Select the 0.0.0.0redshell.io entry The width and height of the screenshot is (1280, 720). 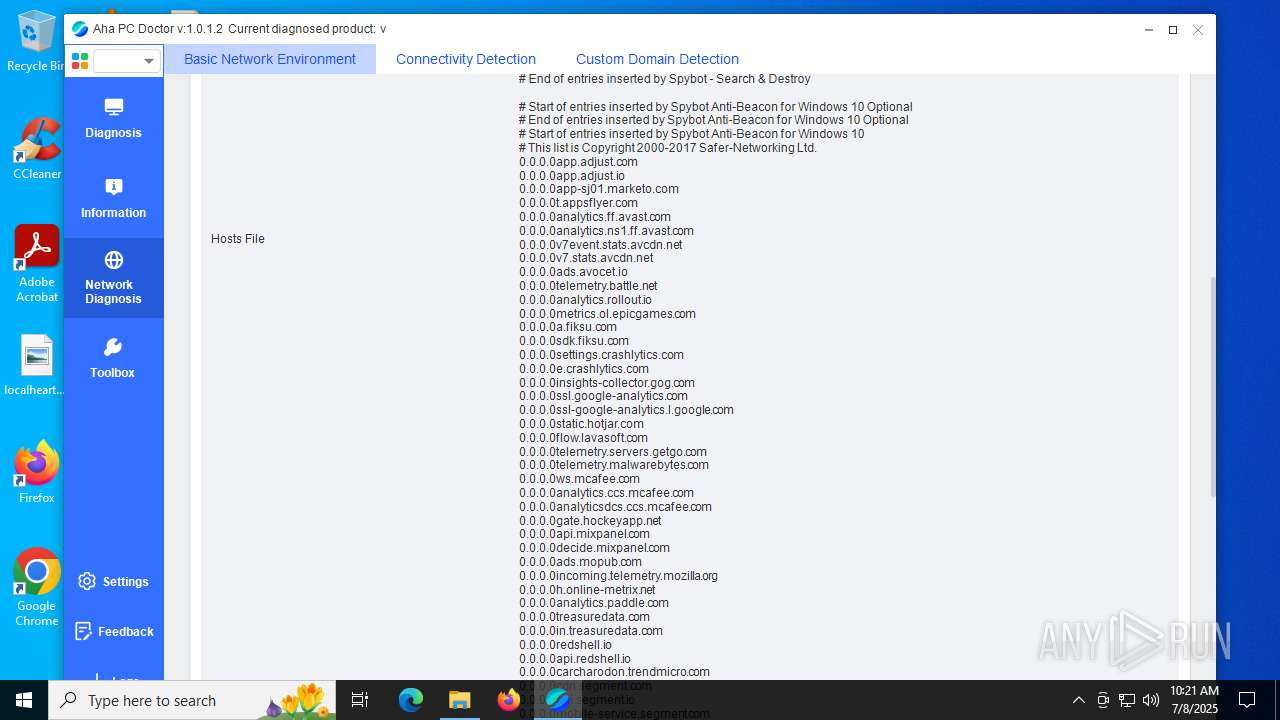[565, 645]
